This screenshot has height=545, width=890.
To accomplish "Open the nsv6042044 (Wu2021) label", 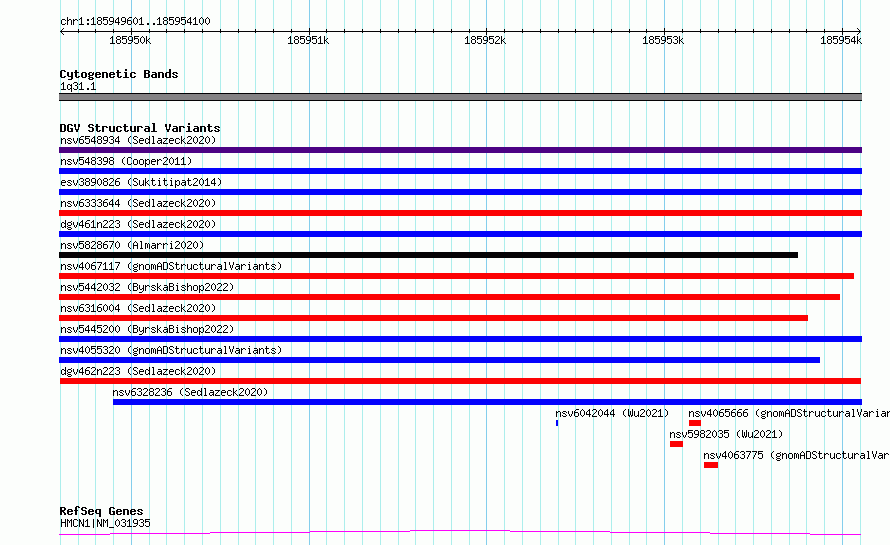I will point(612,413).
